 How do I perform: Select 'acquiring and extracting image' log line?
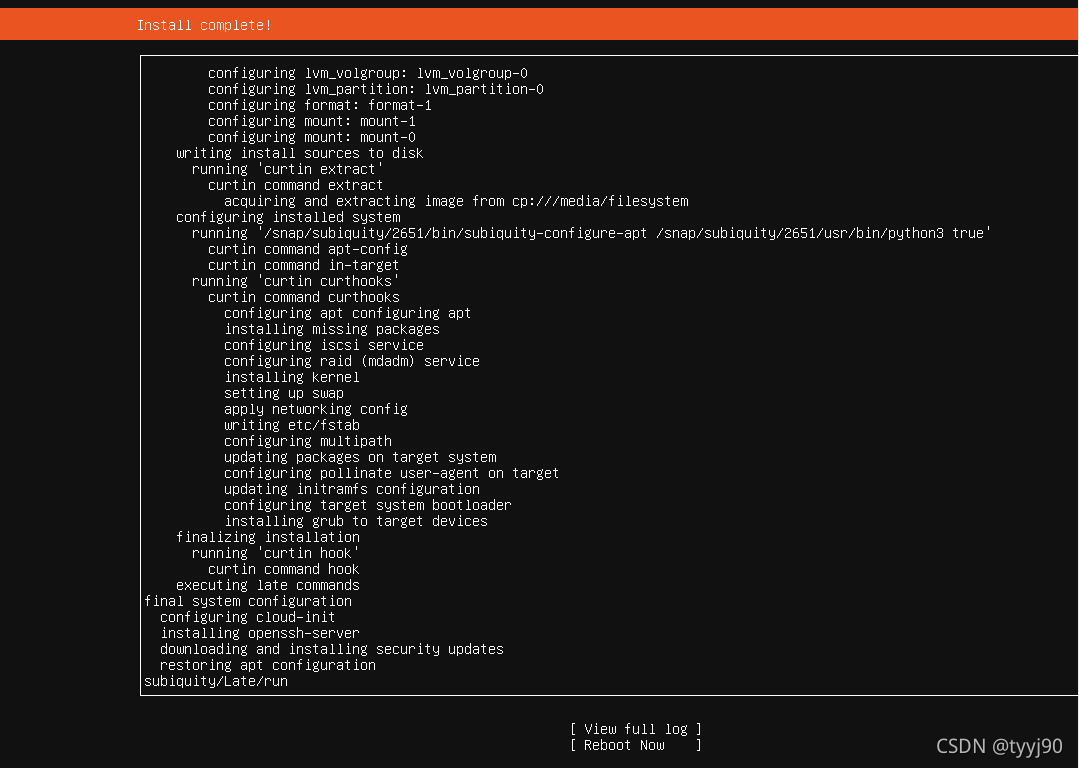(456, 201)
